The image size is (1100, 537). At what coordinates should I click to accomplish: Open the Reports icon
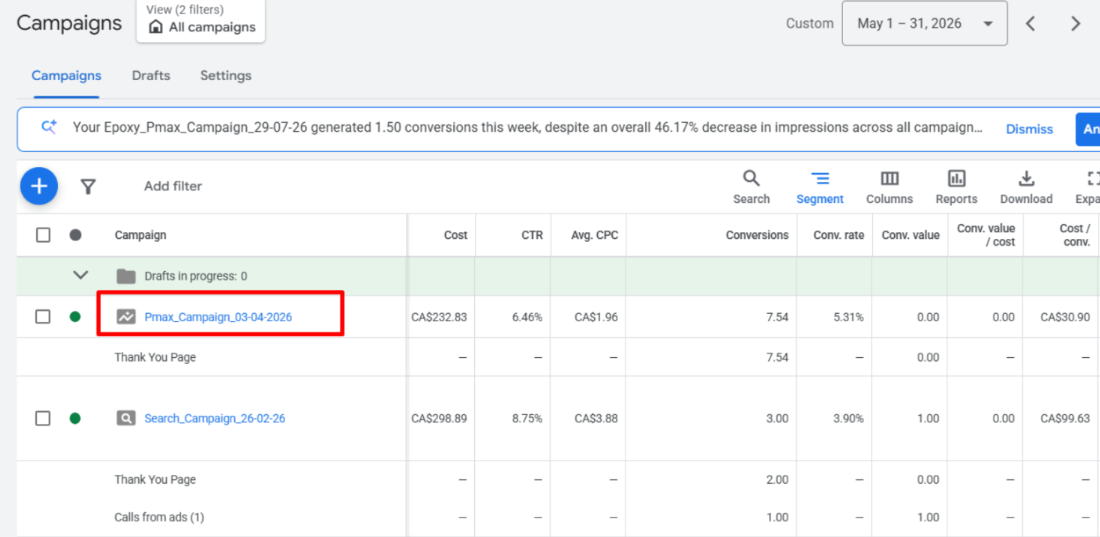pyautogui.click(x=956, y=187)
